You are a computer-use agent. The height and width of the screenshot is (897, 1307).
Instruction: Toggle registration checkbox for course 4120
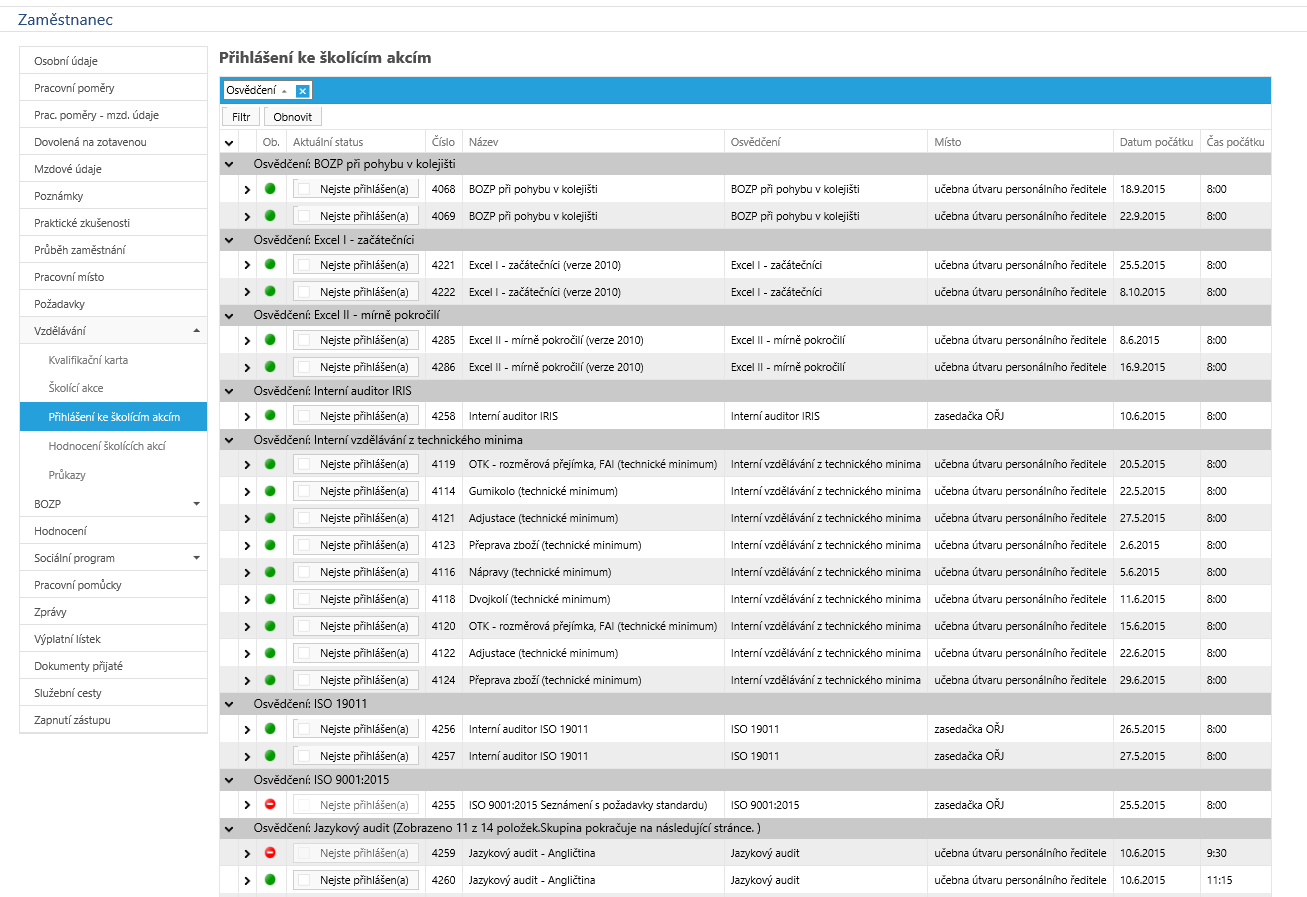(304, 625)
